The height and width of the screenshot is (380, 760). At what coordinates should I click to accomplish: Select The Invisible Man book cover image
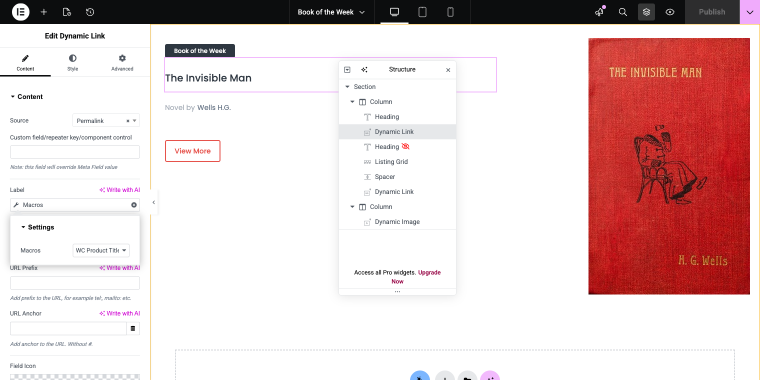click(x=669, y=166)
